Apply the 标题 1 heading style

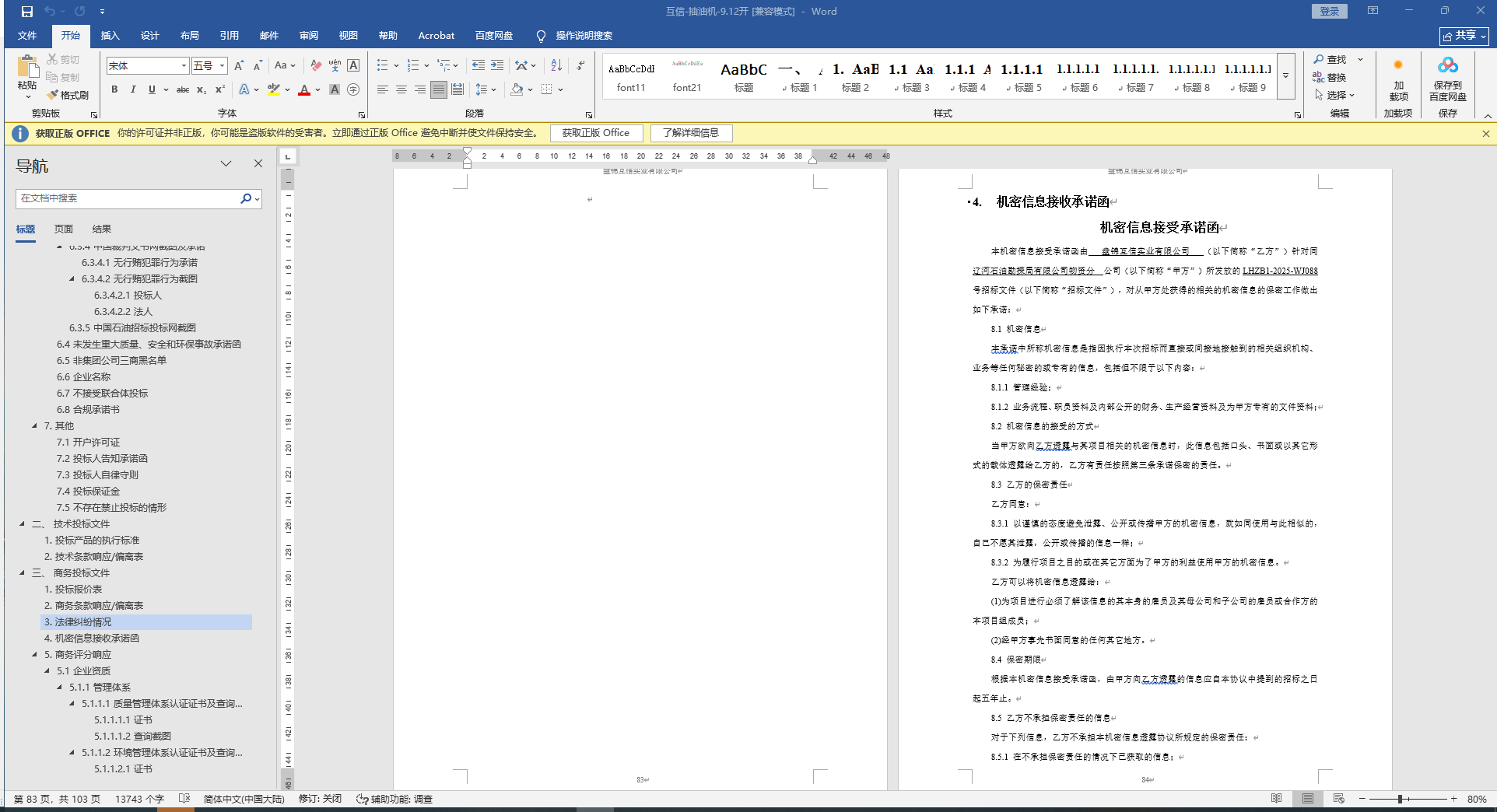click(x=799, y=76)
